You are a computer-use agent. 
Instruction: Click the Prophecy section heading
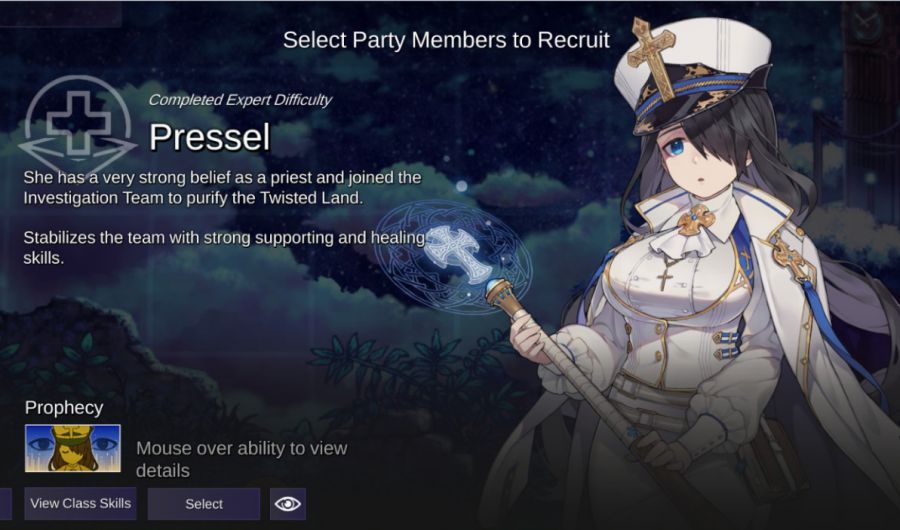[64, 407]
